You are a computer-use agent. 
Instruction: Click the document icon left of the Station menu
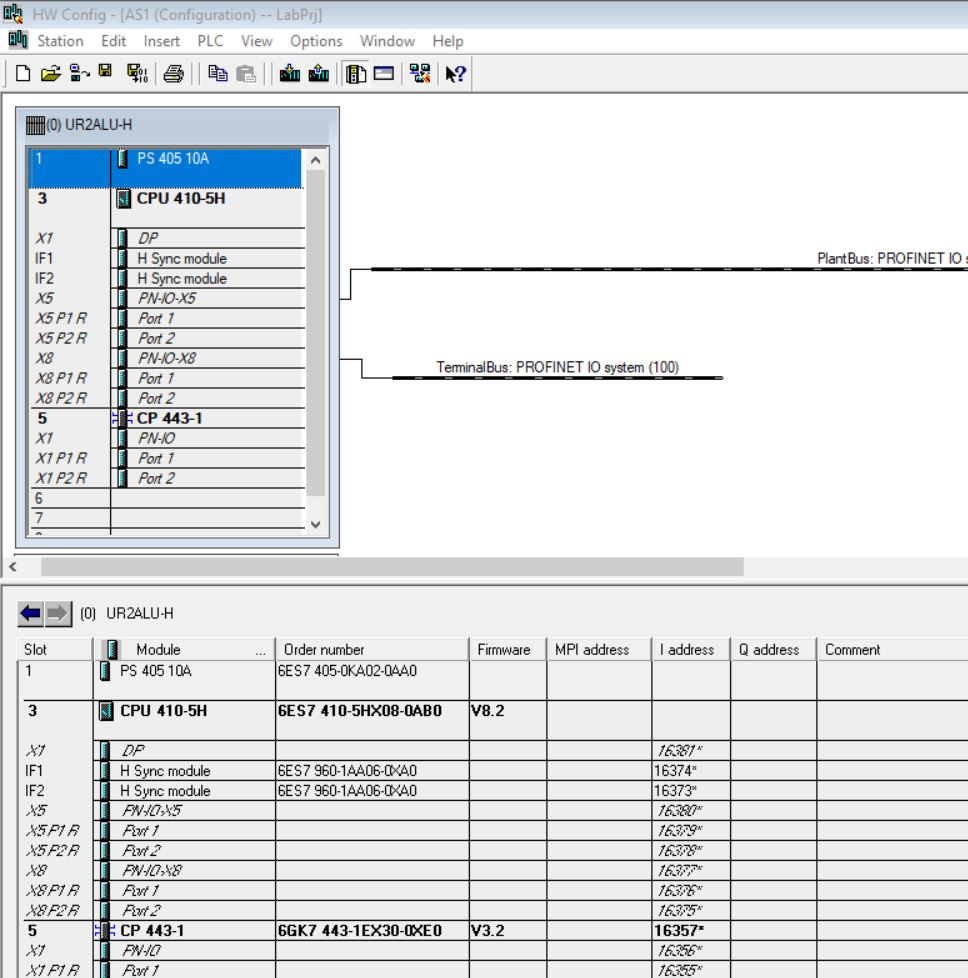(17, 40)
